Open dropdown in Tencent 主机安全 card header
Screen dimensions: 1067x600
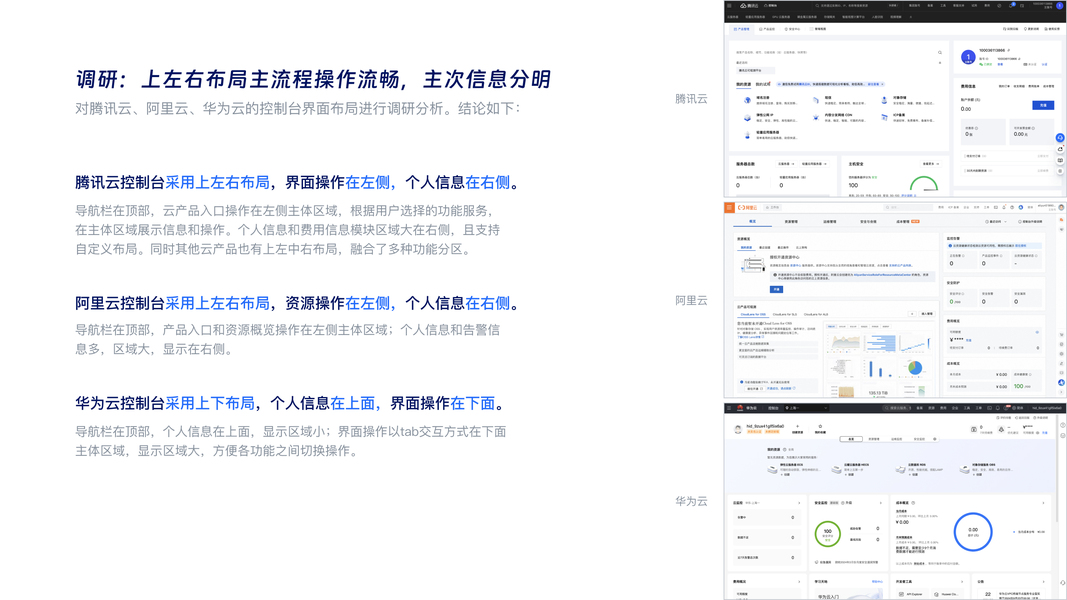click(x=931, y=164)
